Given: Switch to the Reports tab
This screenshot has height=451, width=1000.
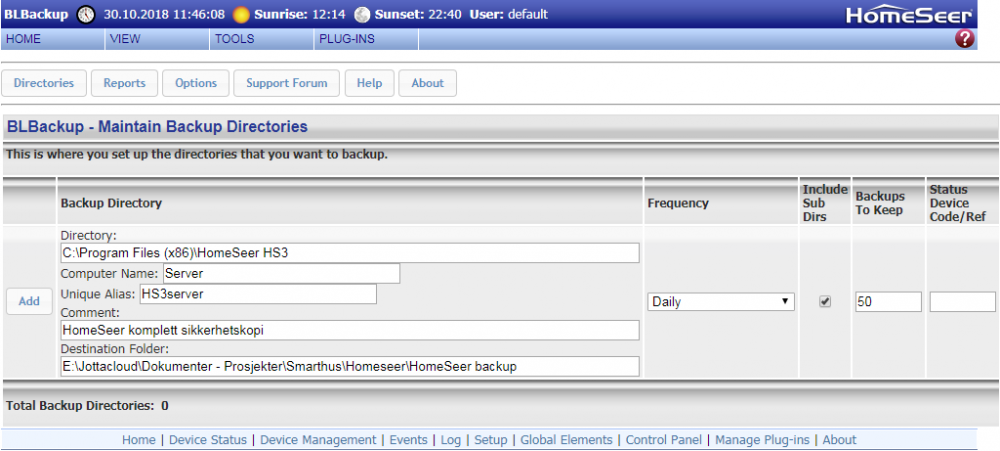Looking at the screenshot, I should tap(124, 83).
